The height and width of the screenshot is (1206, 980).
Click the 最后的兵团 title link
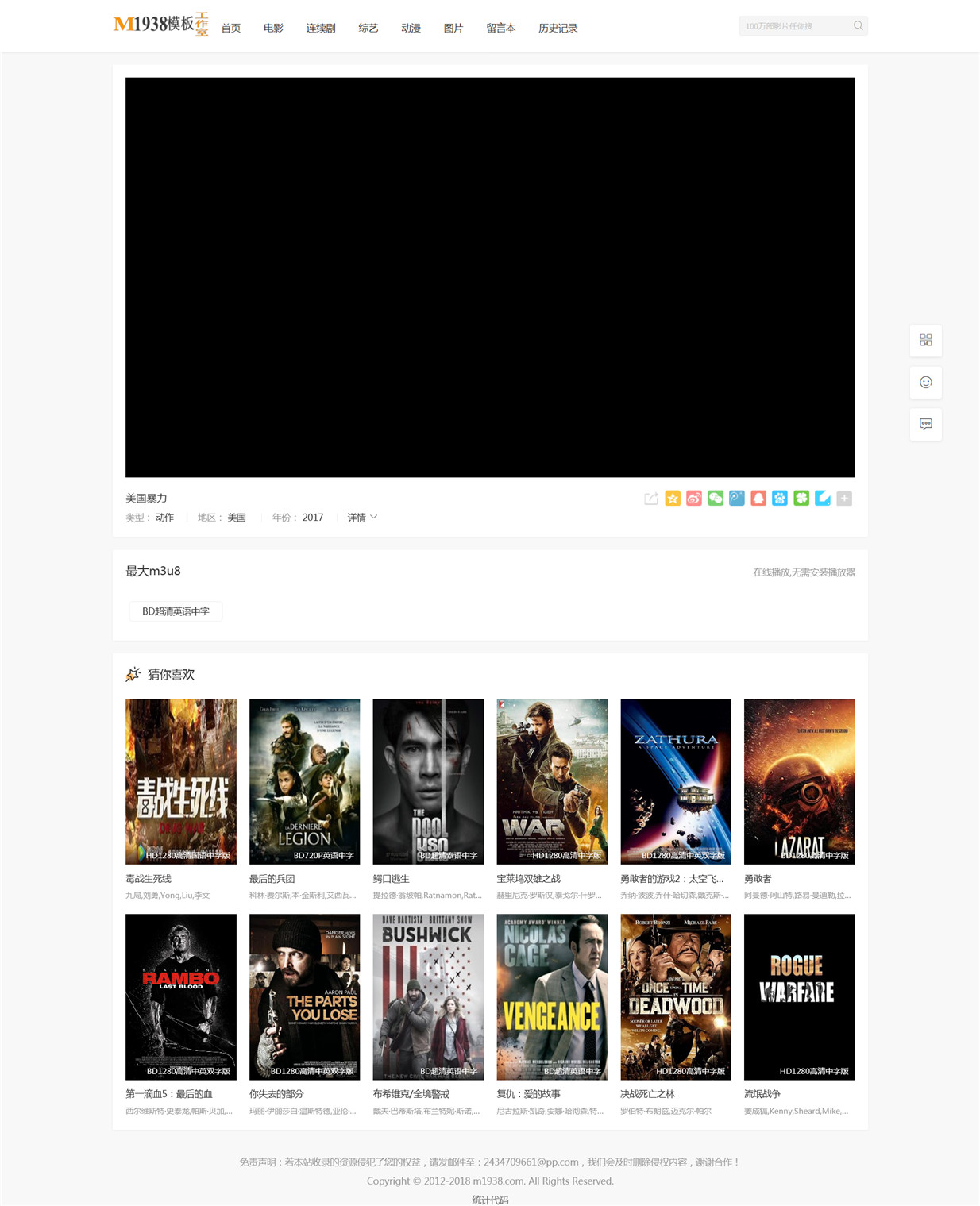click(x=272, y=879)
